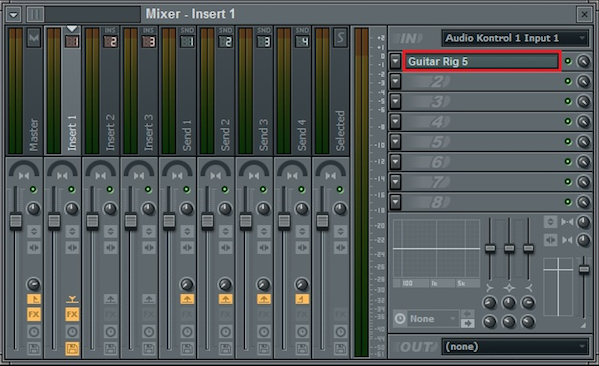Image resolution: width=599 pixels, height=366 pixels.
Task: Toggle the green mute LED on Insert 1
Action: coord(71,189)
